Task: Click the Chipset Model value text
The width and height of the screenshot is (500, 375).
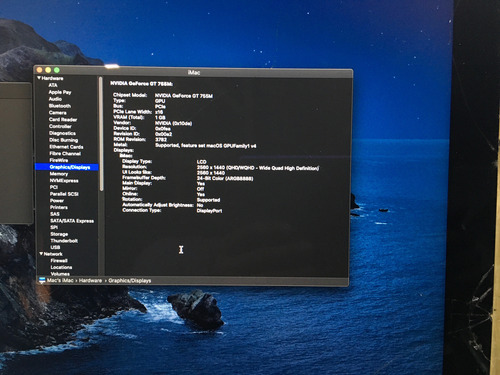Action: point(184,96)
